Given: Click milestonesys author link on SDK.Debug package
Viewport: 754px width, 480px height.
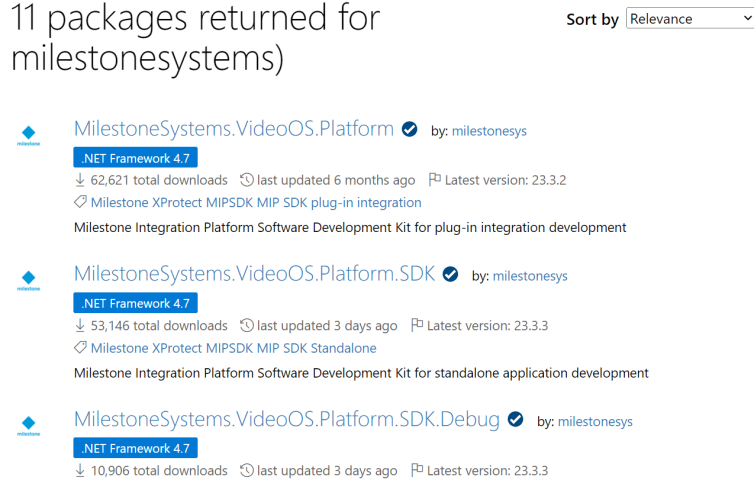Looking at the screenshot, I should pos(595,422).
